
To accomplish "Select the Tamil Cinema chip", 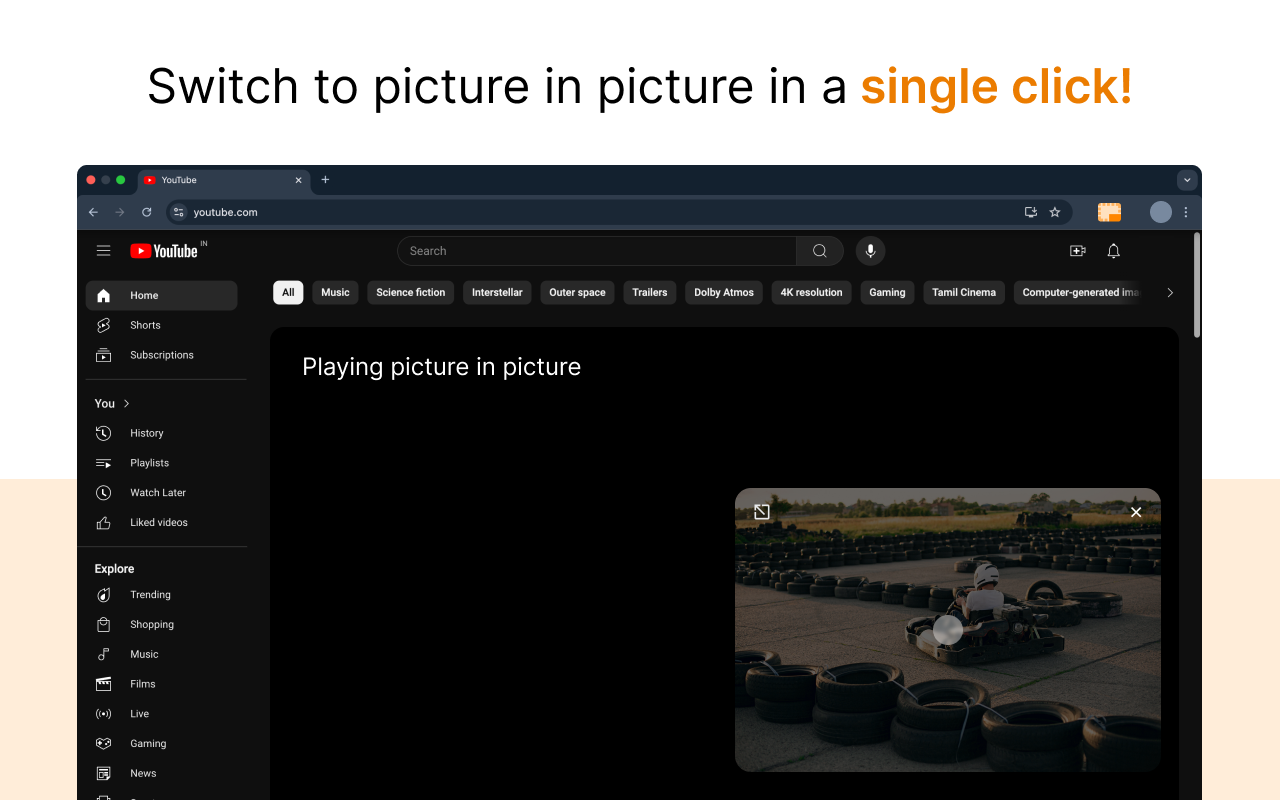I will click(964, 293).
